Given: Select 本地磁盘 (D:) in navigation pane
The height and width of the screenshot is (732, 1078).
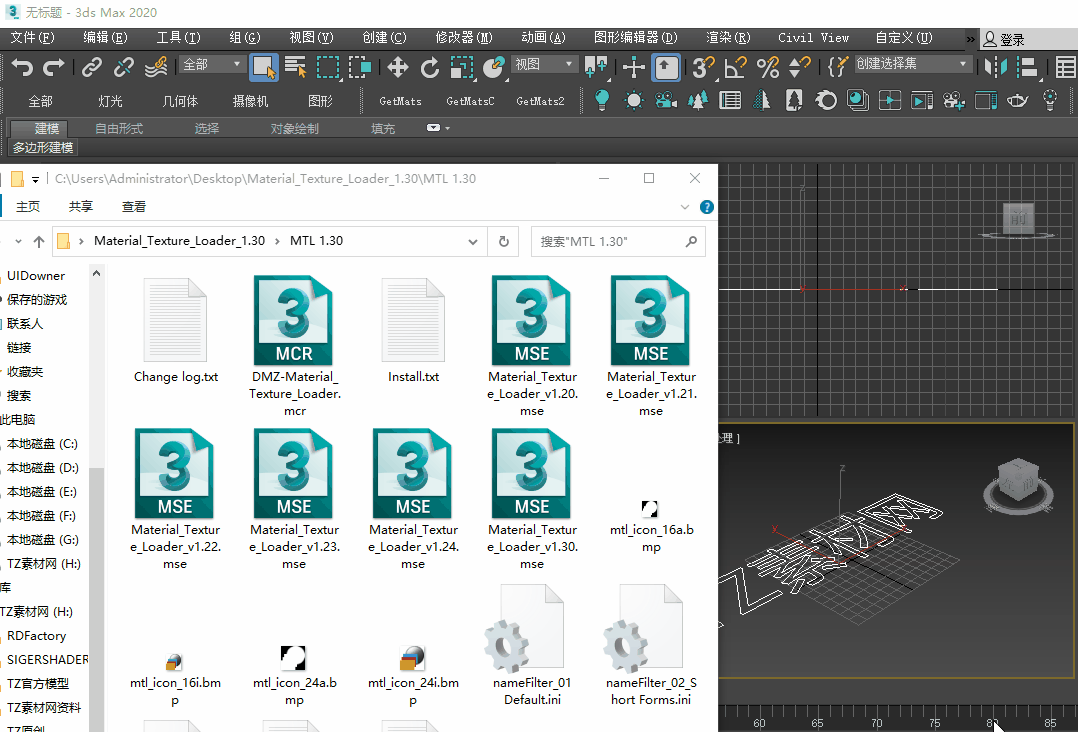Looking at the screenshot, I should point(42,468).
